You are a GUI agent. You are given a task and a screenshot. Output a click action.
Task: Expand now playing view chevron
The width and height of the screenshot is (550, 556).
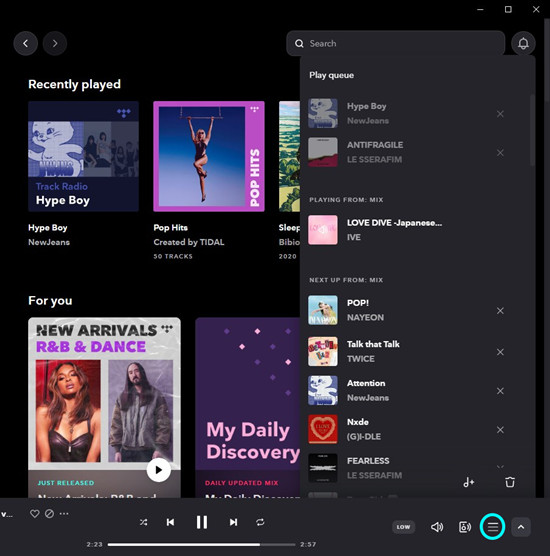point(521,527)
